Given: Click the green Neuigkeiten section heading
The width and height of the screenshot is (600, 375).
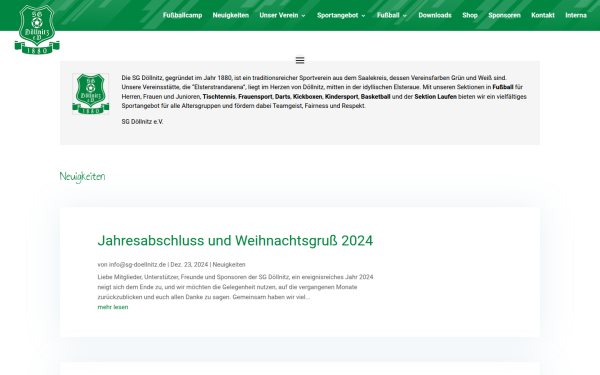Looking at the screenshot, I should click(x=82, y=176).
